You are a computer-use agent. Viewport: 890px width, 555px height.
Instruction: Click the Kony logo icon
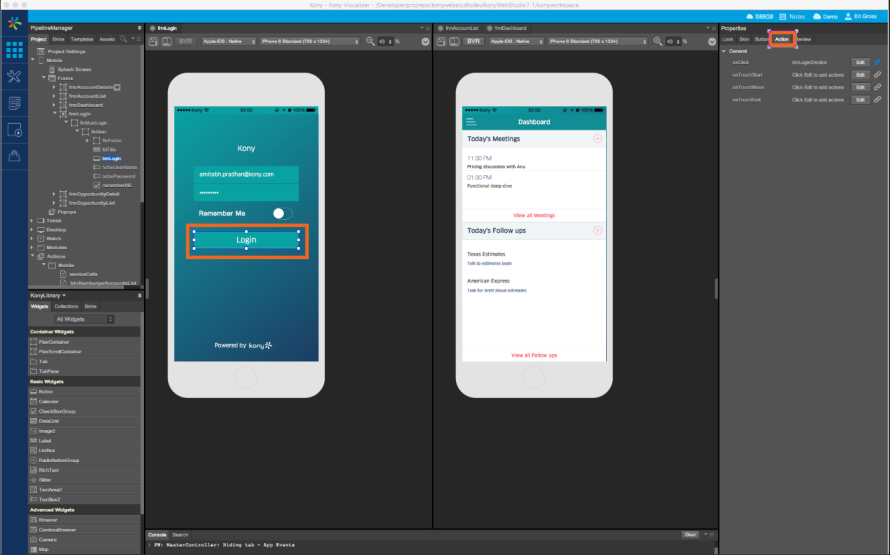(15, 23)
